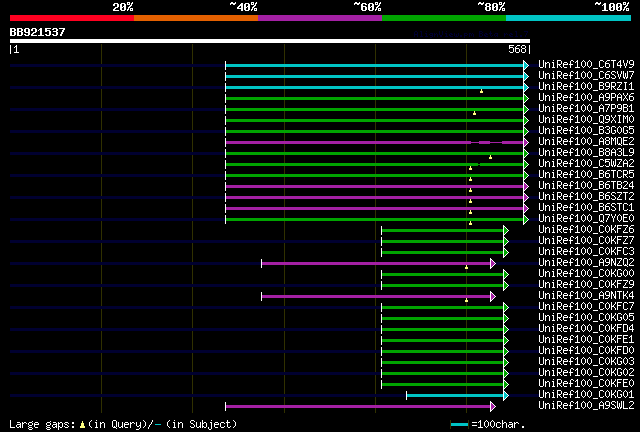Select the UniRef100_B6SZT2 label

[586, 197]
